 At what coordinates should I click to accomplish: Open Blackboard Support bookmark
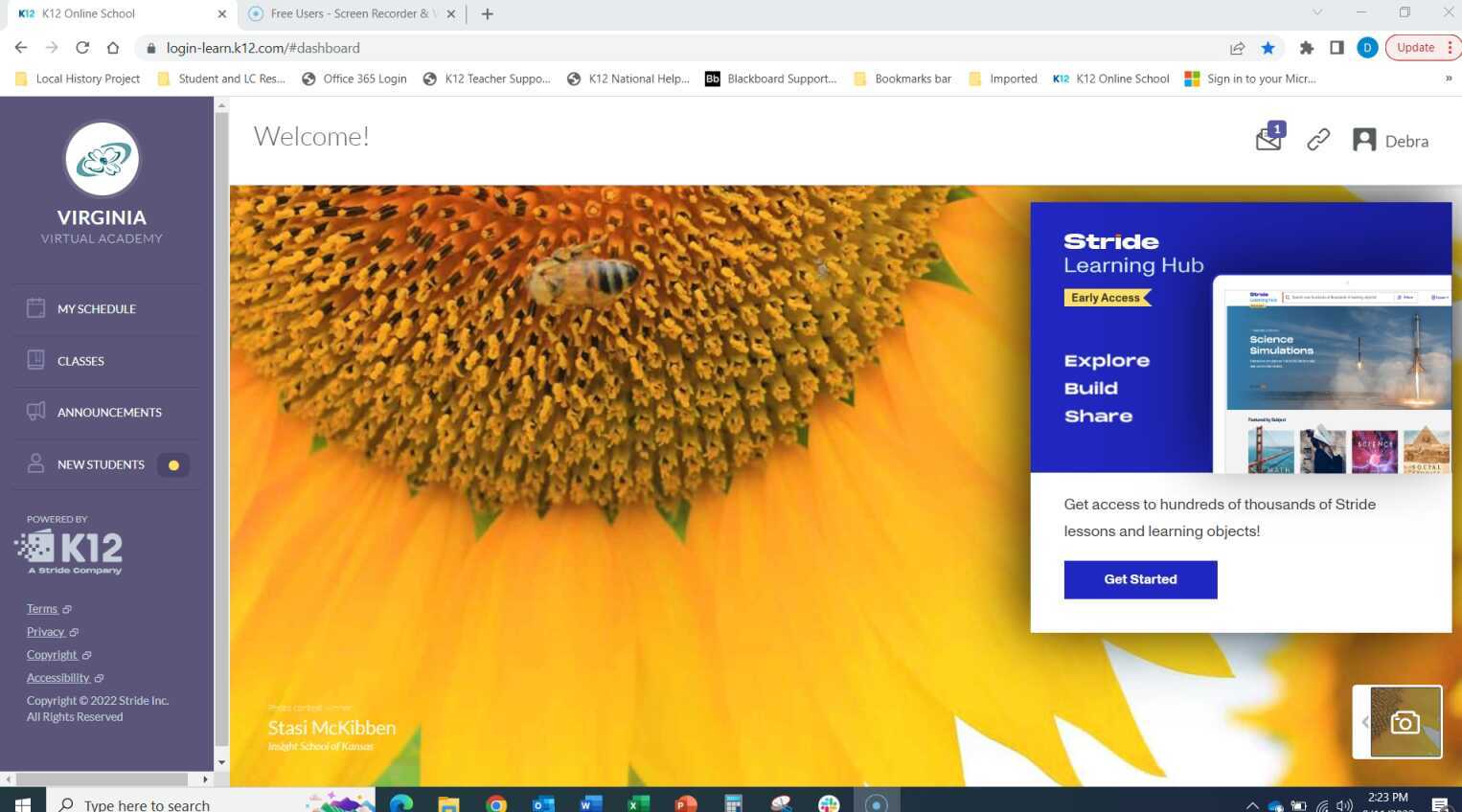771,79
